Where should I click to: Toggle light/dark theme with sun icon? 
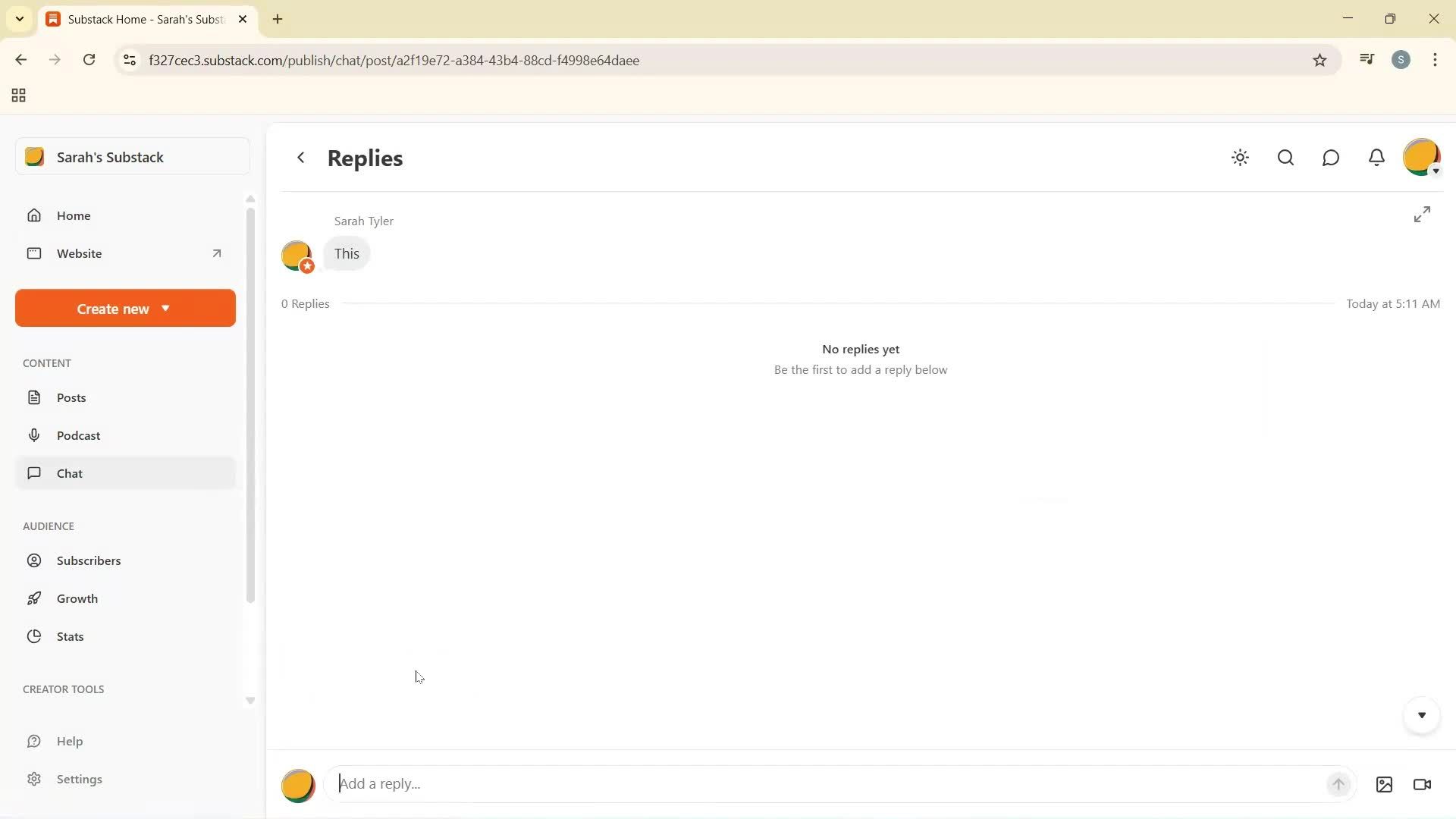click(x=1240, y=158)
